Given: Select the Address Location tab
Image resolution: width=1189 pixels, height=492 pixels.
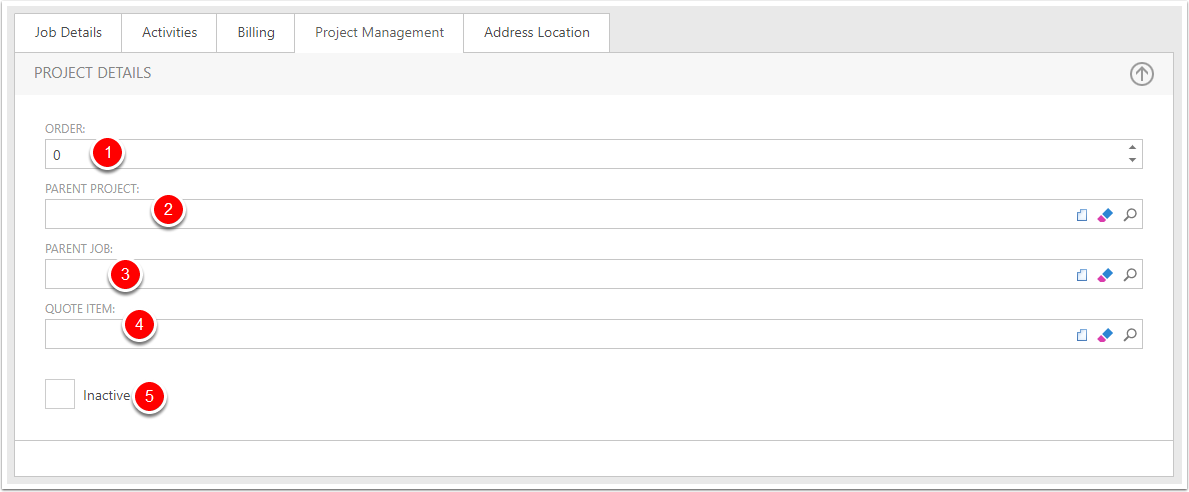Looking at the screenshot, I should 536,32.
